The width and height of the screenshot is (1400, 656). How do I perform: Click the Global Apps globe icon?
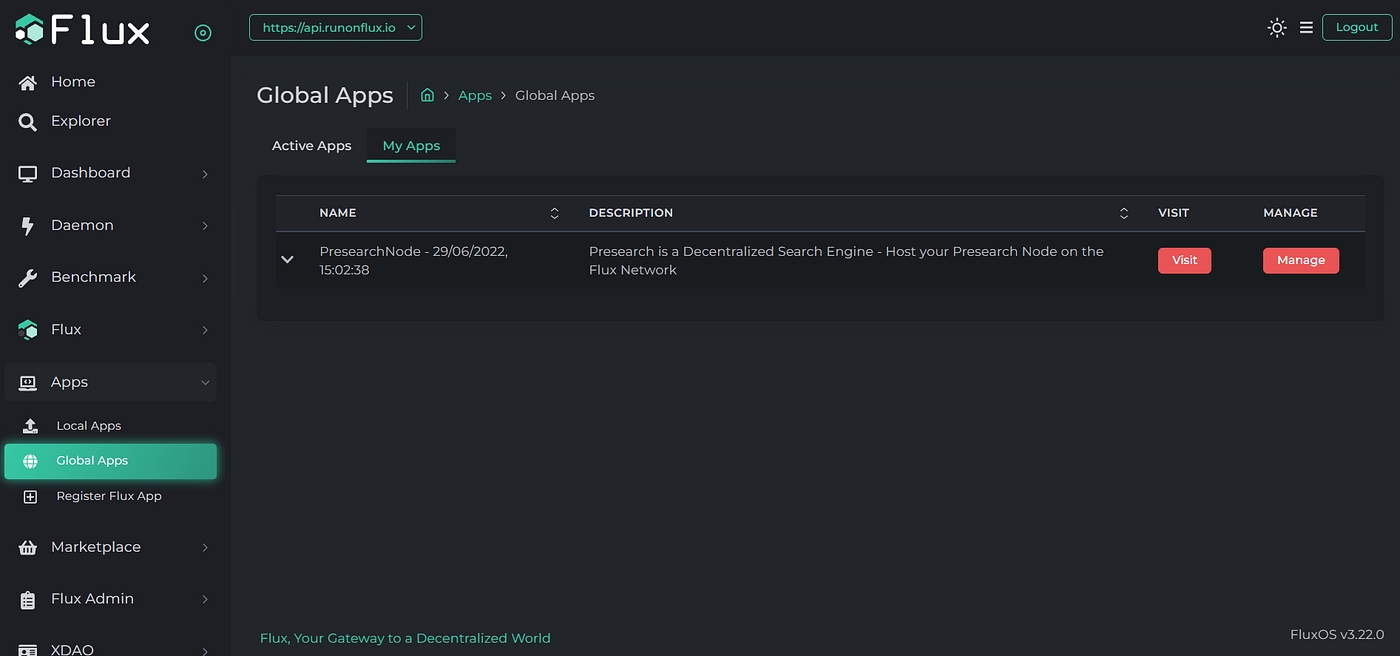point(30,461)
